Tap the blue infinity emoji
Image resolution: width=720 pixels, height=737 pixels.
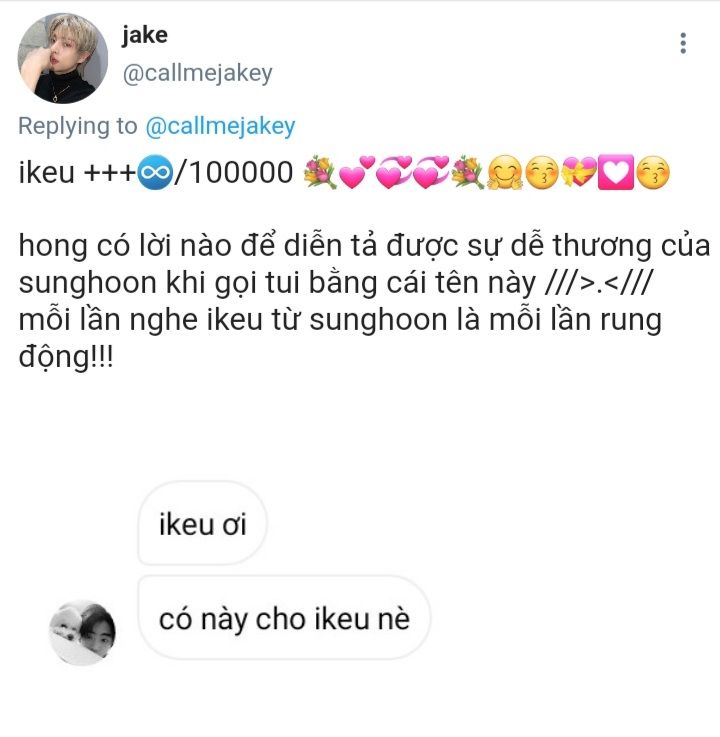(155, 172)
